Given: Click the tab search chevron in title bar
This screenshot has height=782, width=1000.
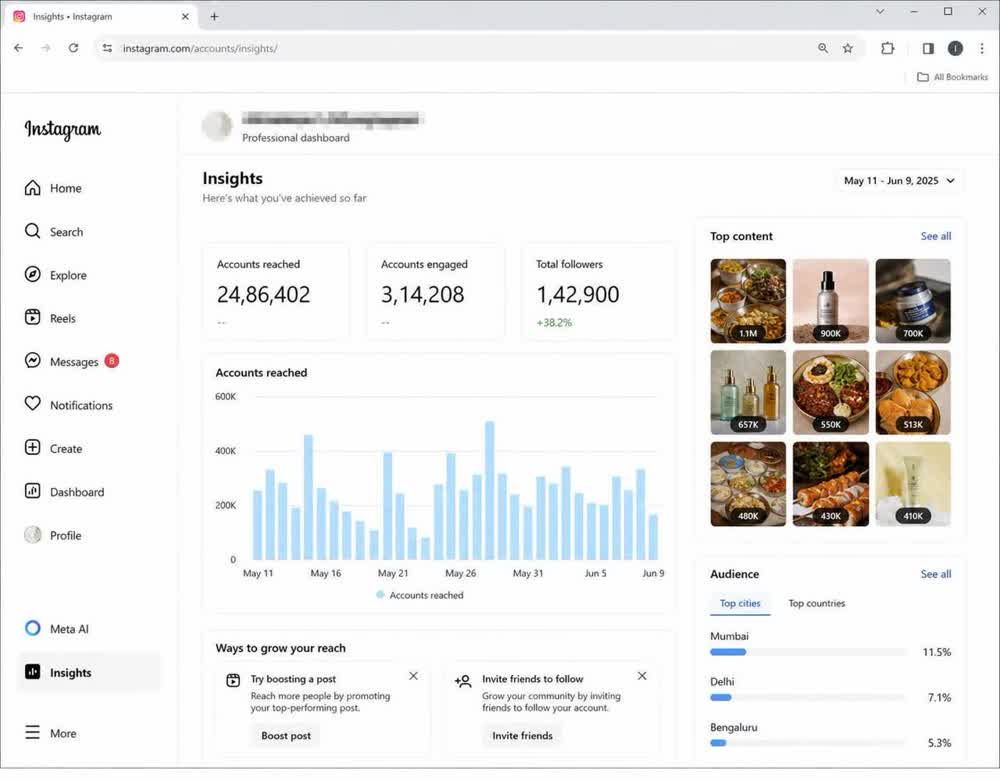Looking at the screenshot, I should (x=880, y=11).
